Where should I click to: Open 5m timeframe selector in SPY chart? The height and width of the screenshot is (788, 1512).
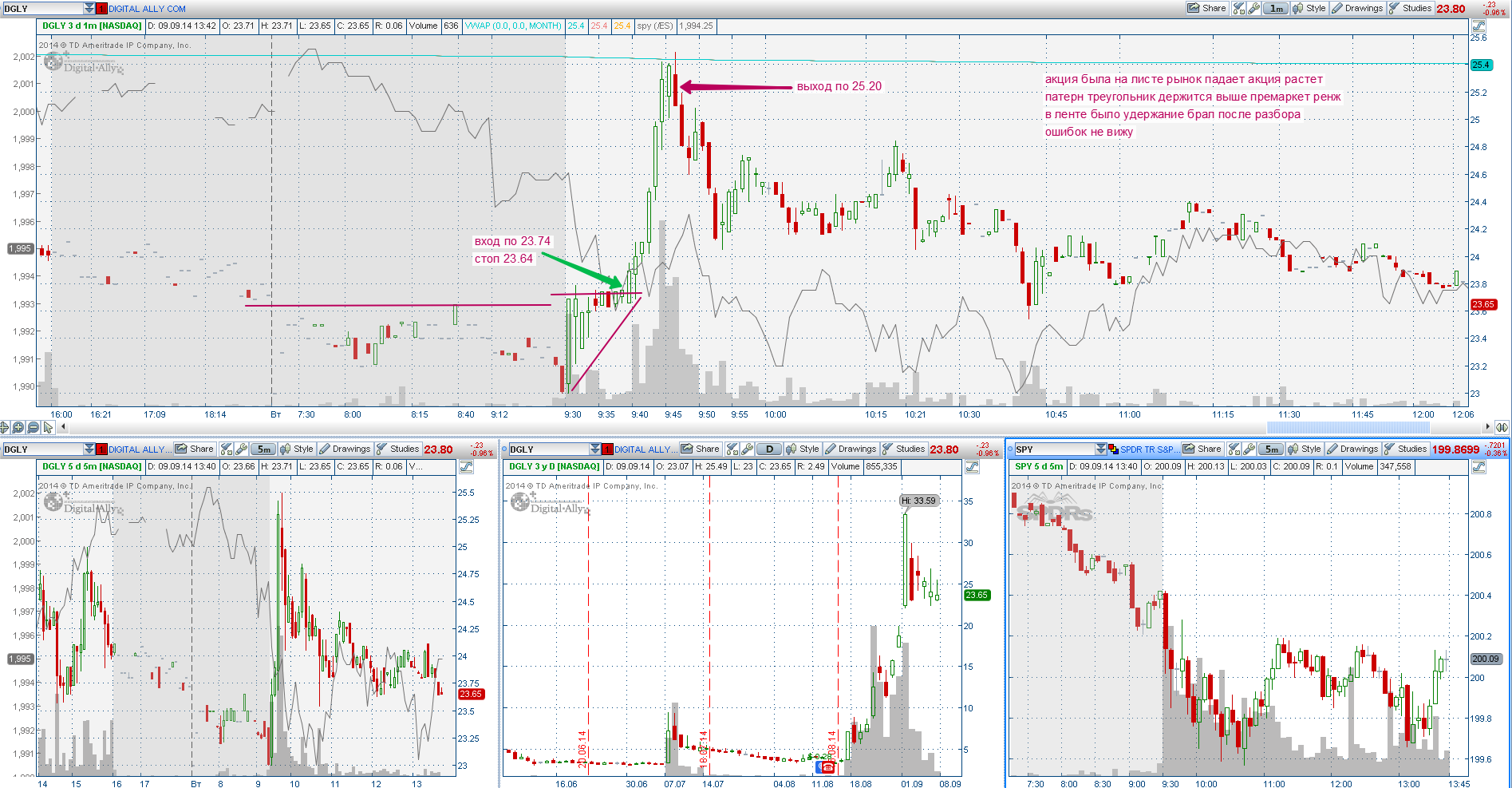click(1271, 449)
